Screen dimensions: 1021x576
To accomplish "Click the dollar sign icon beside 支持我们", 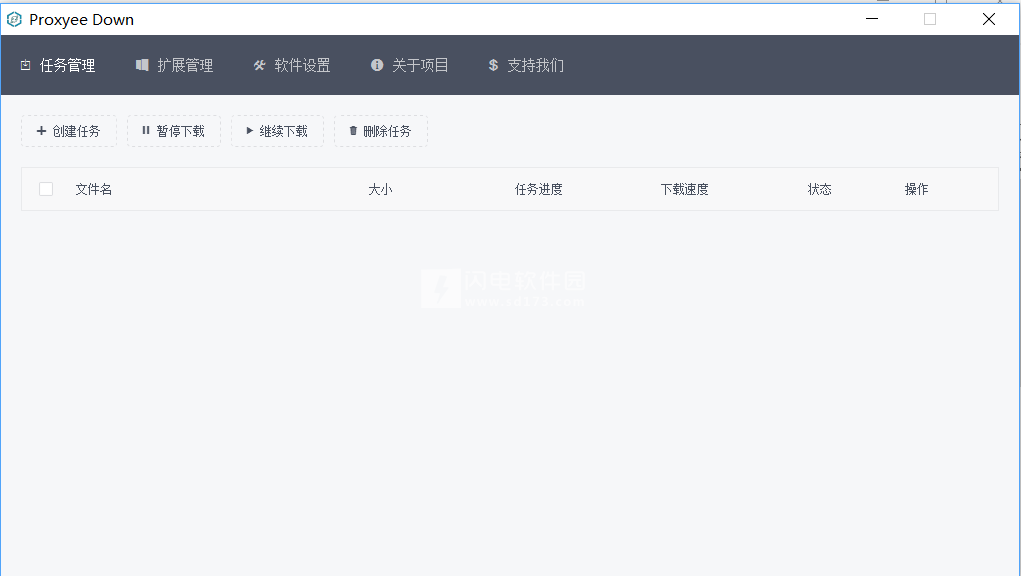I will click(x=493, y=65).
